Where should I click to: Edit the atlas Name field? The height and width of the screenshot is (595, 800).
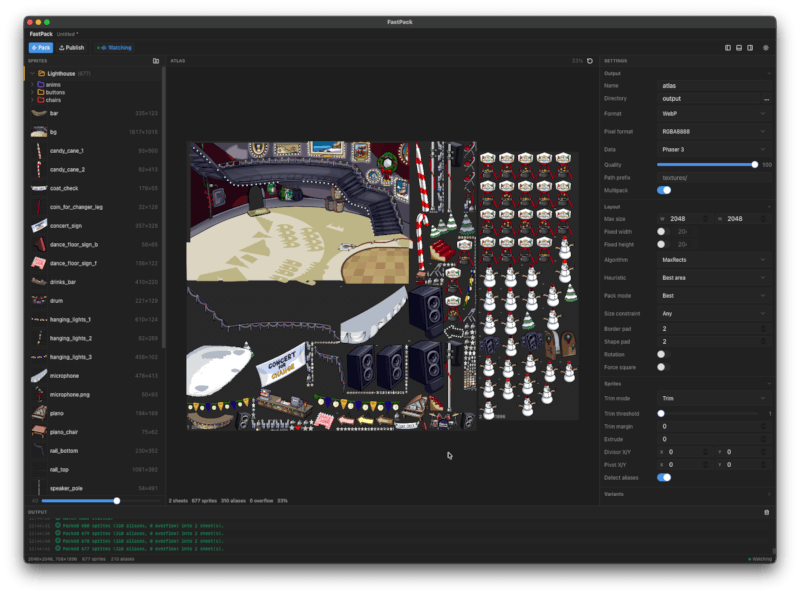coord(714,86)
